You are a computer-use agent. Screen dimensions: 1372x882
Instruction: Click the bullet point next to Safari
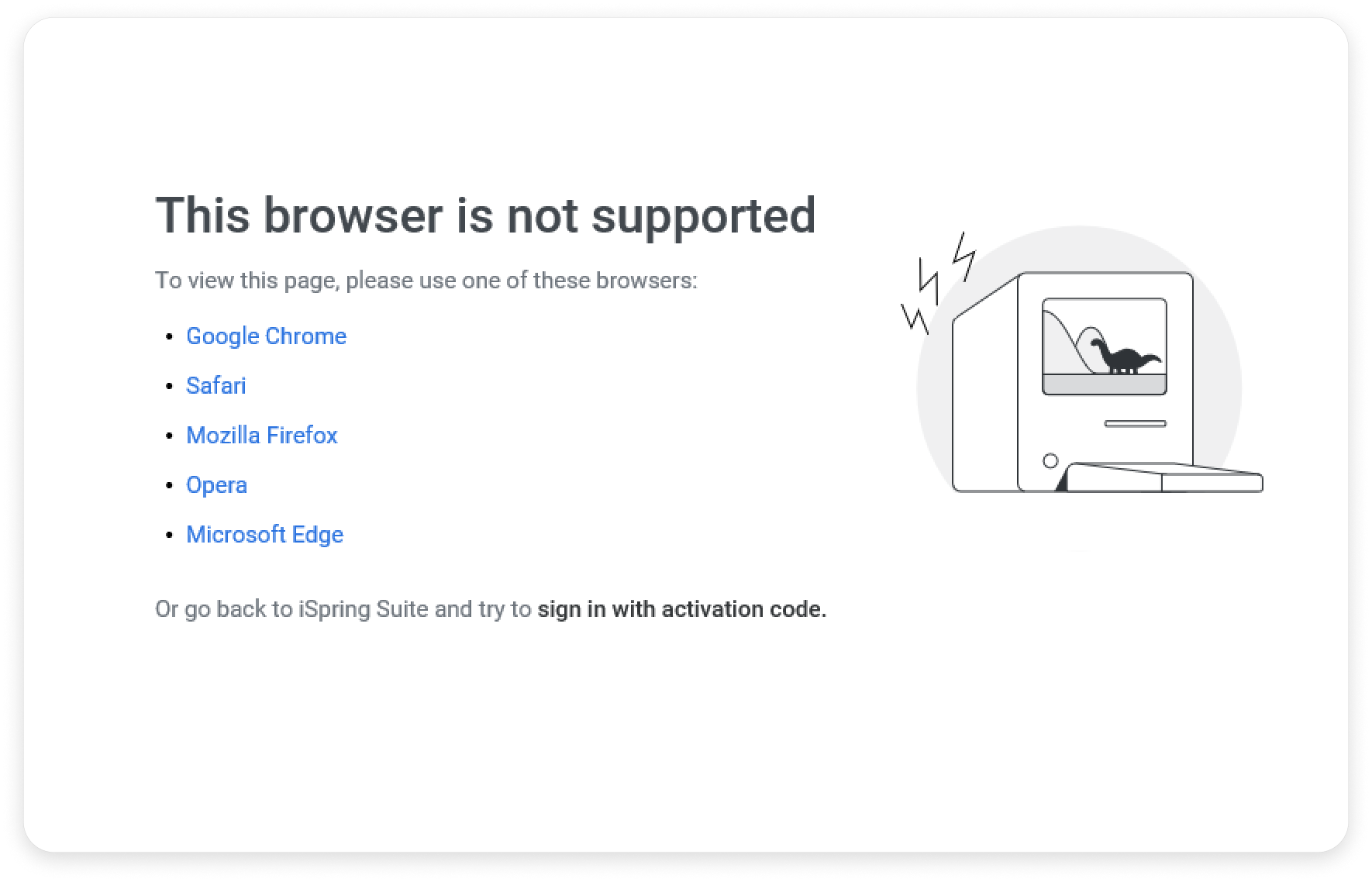[170, 387]
